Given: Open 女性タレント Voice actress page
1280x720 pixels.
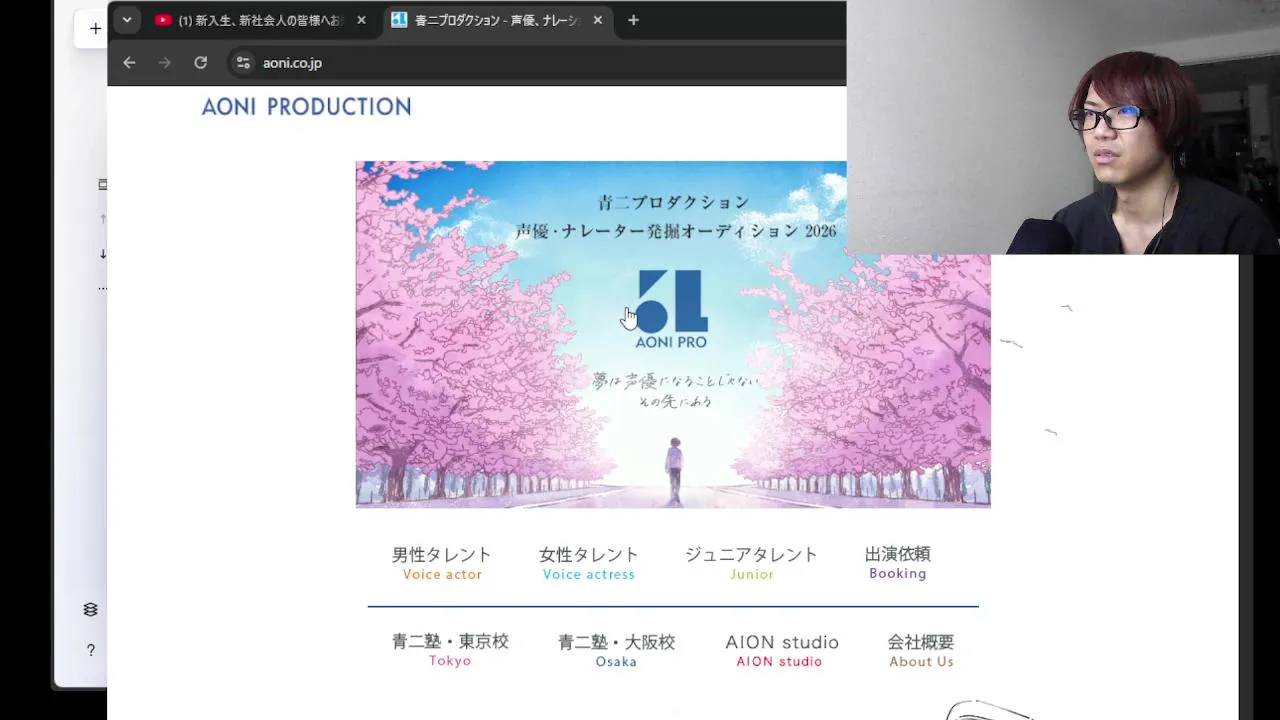Looking at the screenshot, I should point(589,563).
